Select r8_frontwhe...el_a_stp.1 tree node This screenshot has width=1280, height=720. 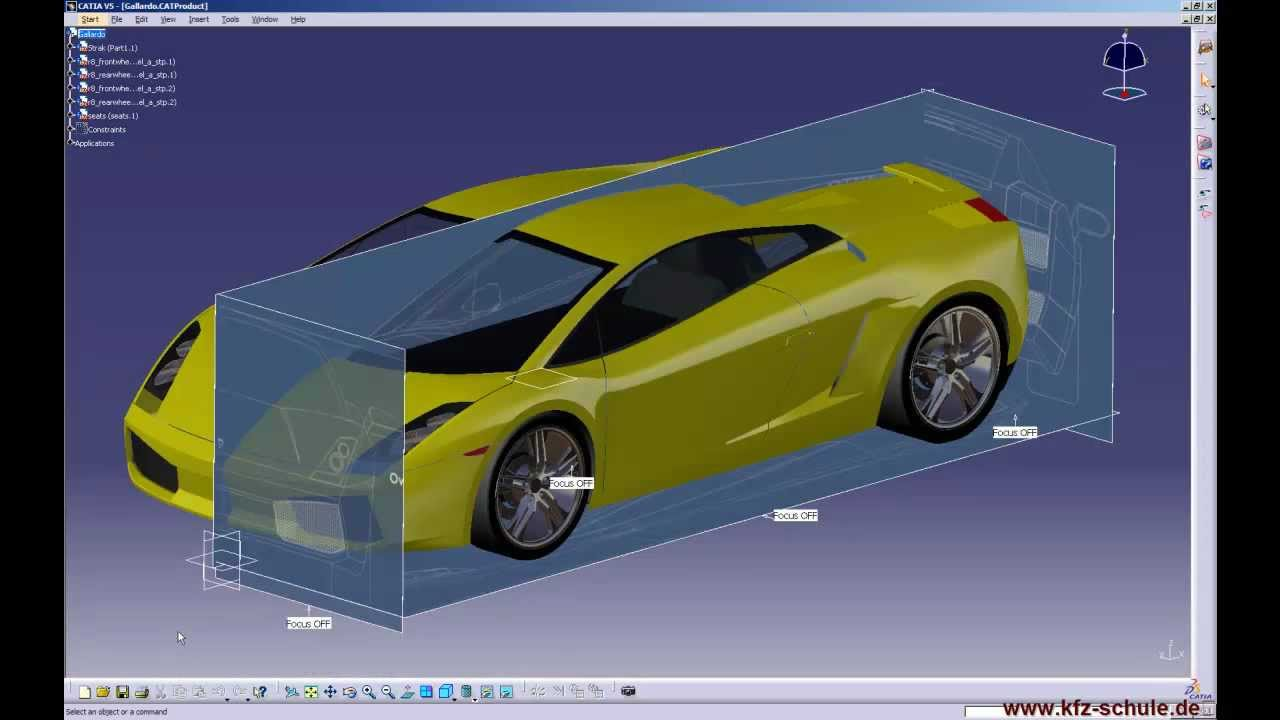130,62
